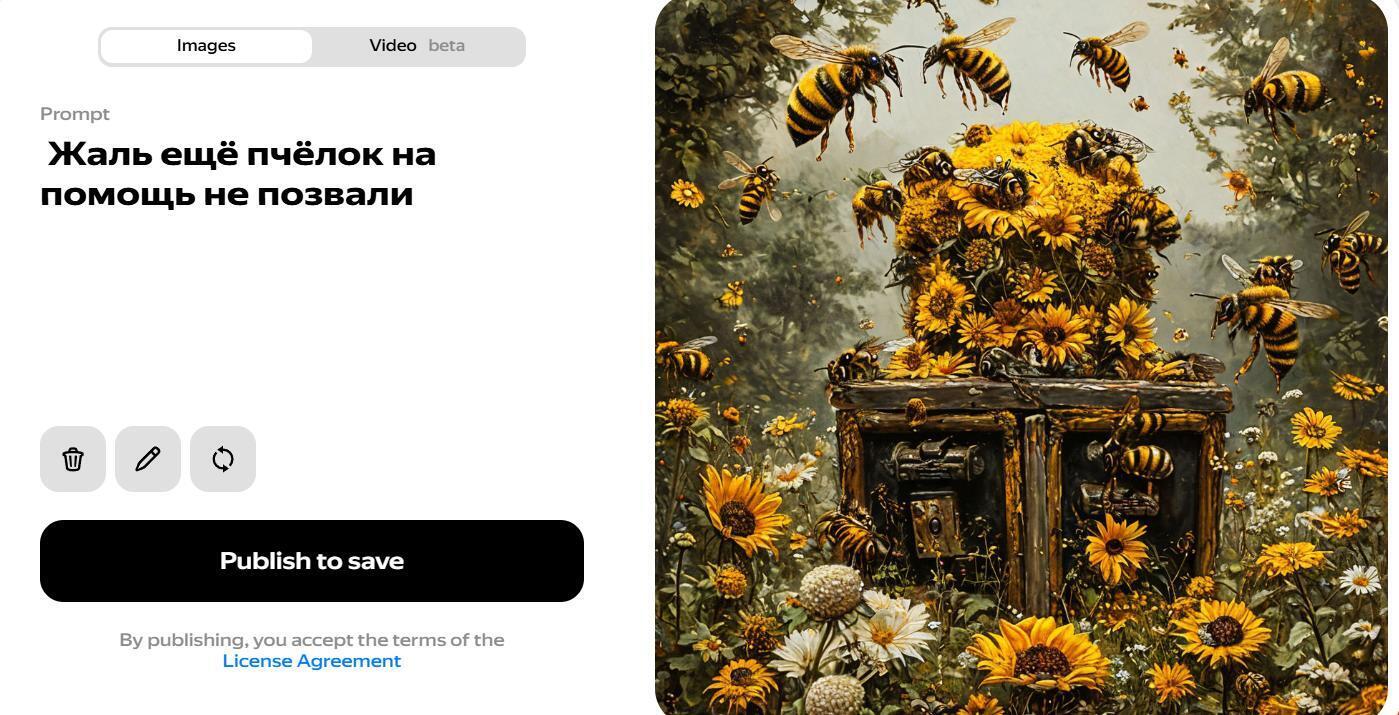
Task: Open the License Agreement link
Action: 312,661
